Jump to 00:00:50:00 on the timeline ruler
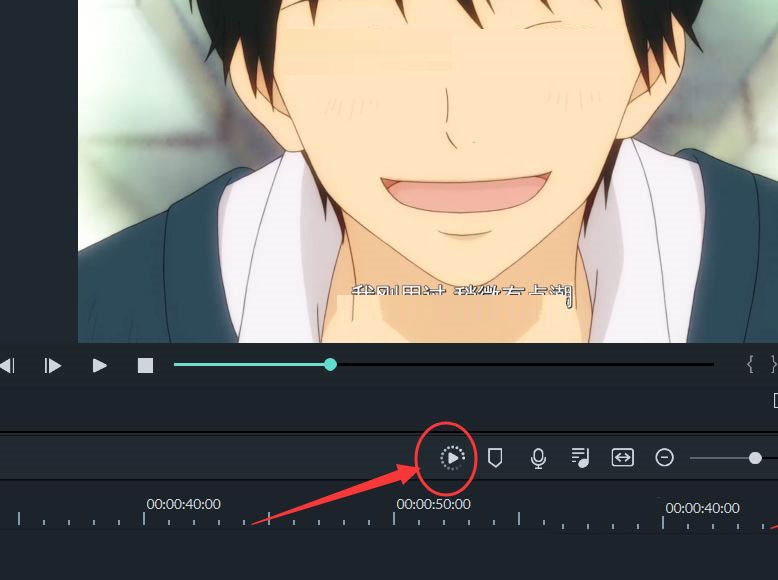Image resolution: width=778 pixels, height=580 pixels. [x=433, y=505]
